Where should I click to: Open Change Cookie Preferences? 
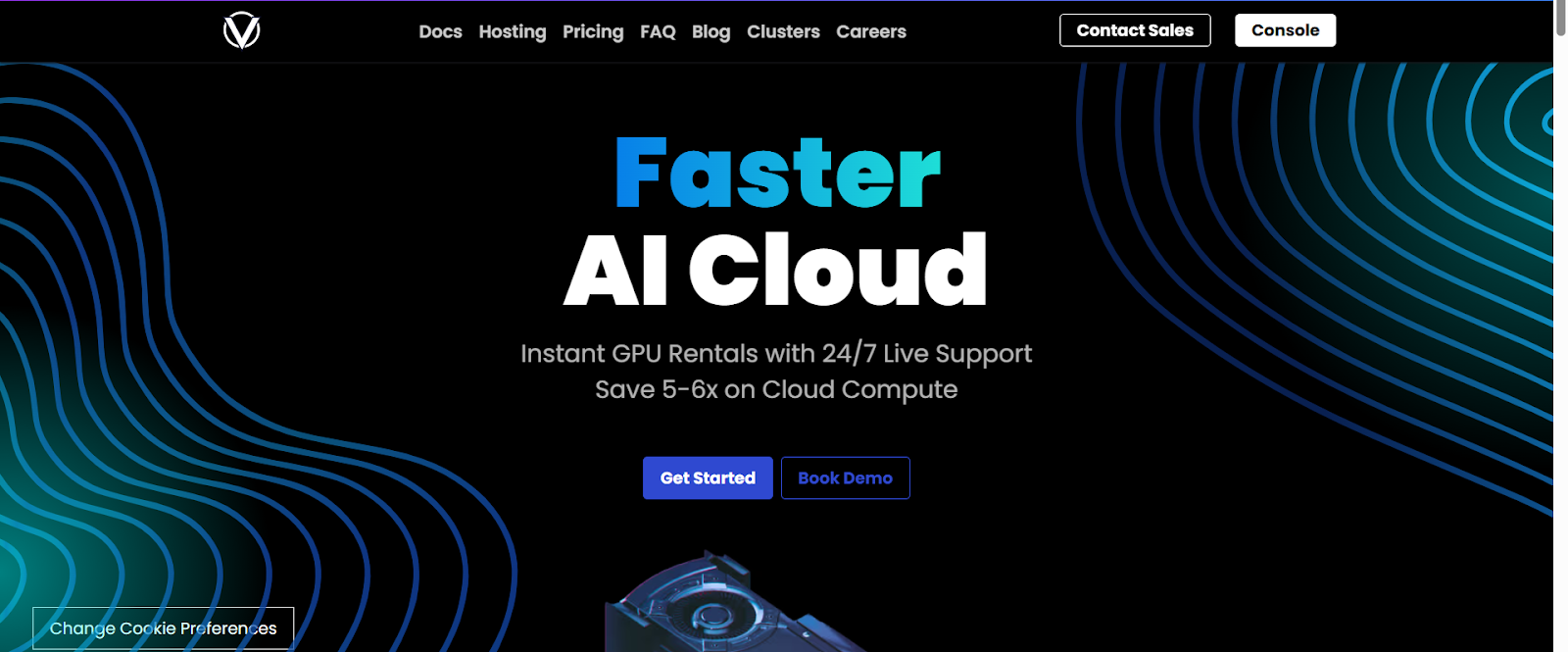pyautogui.click(x=163, y=628)
